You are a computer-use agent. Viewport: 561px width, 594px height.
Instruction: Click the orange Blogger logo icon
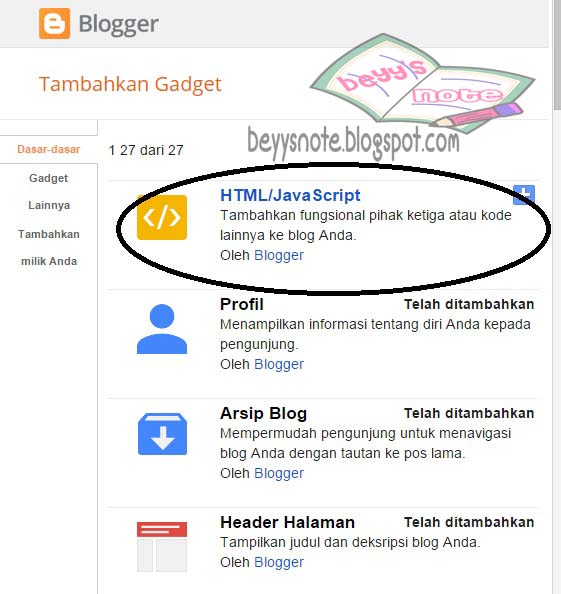pyautogui.click(x=54, y=23)
